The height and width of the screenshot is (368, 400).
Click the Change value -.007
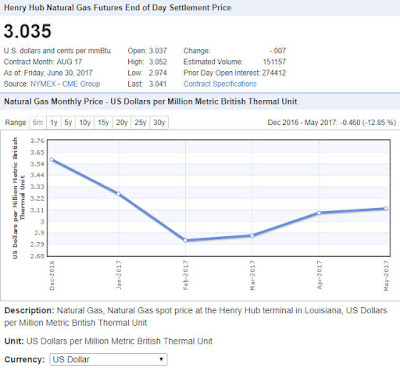click(278, 51)
